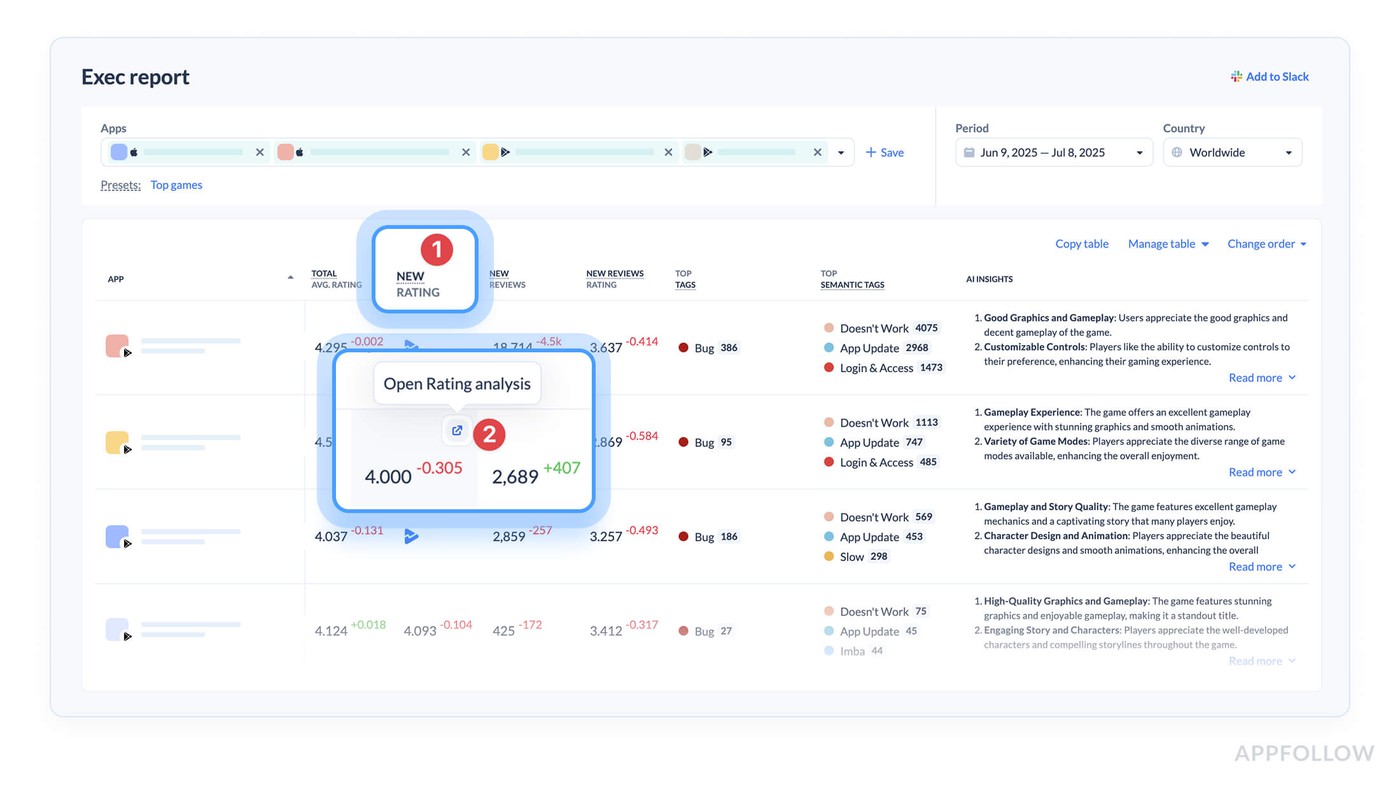Select the Top games preset
This screenshot has height=786, width=1400.
(x=176, y=185)
